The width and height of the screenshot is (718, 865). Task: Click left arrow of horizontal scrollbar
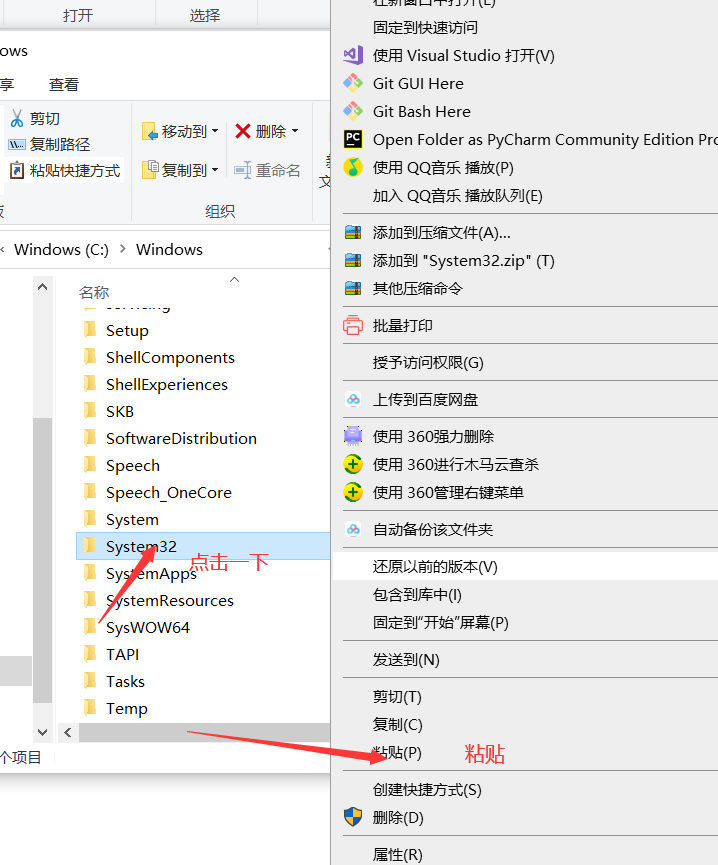pos(68,732)
